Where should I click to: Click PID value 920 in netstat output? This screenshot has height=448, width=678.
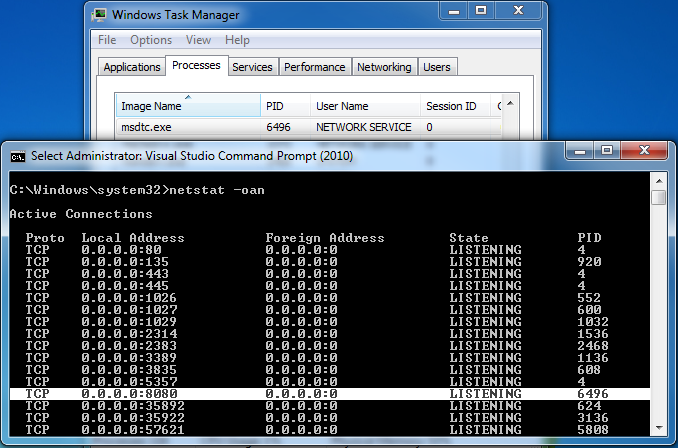pos(589,262)
